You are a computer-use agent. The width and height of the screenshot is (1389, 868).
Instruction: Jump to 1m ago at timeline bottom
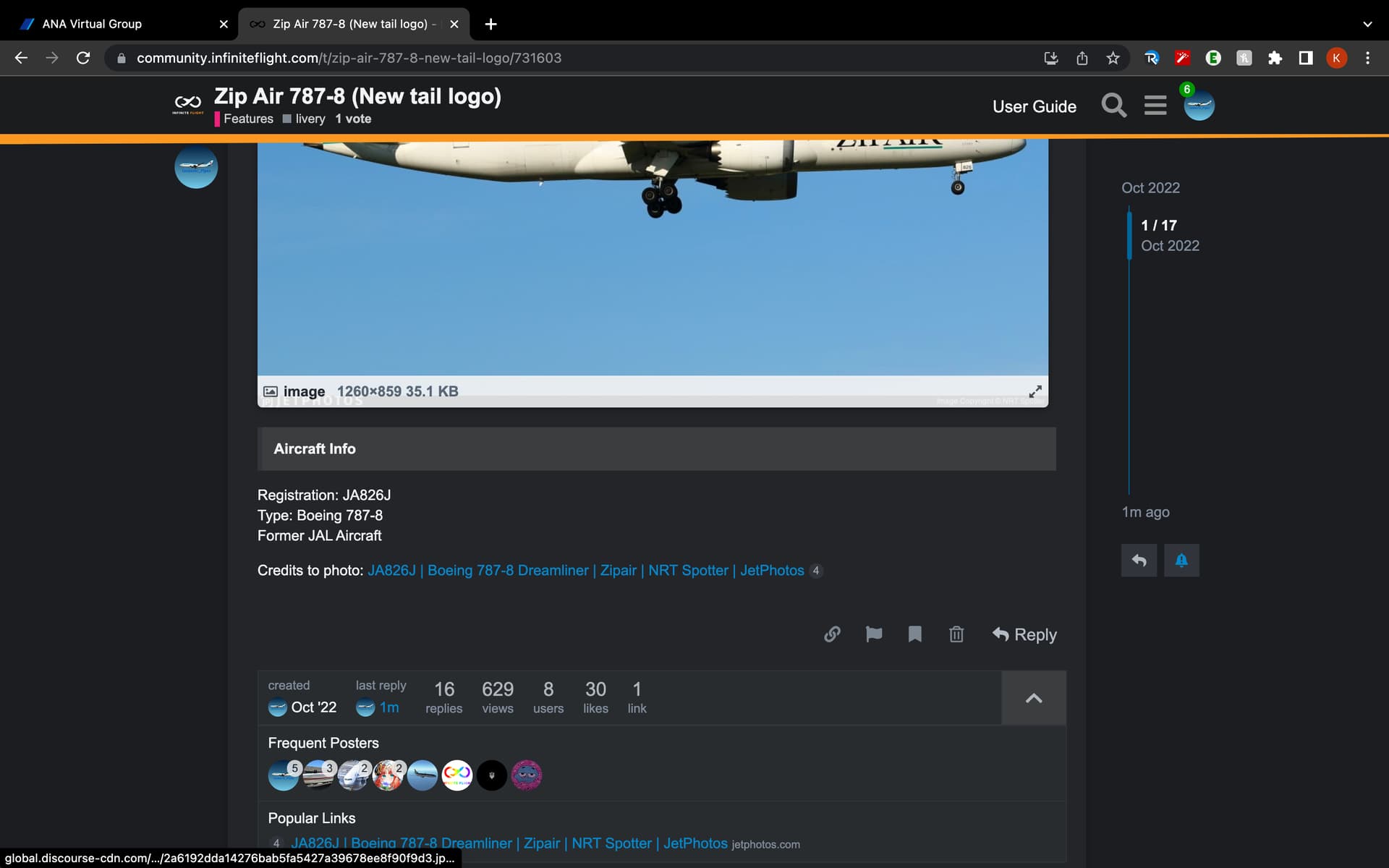(1145, 512)
